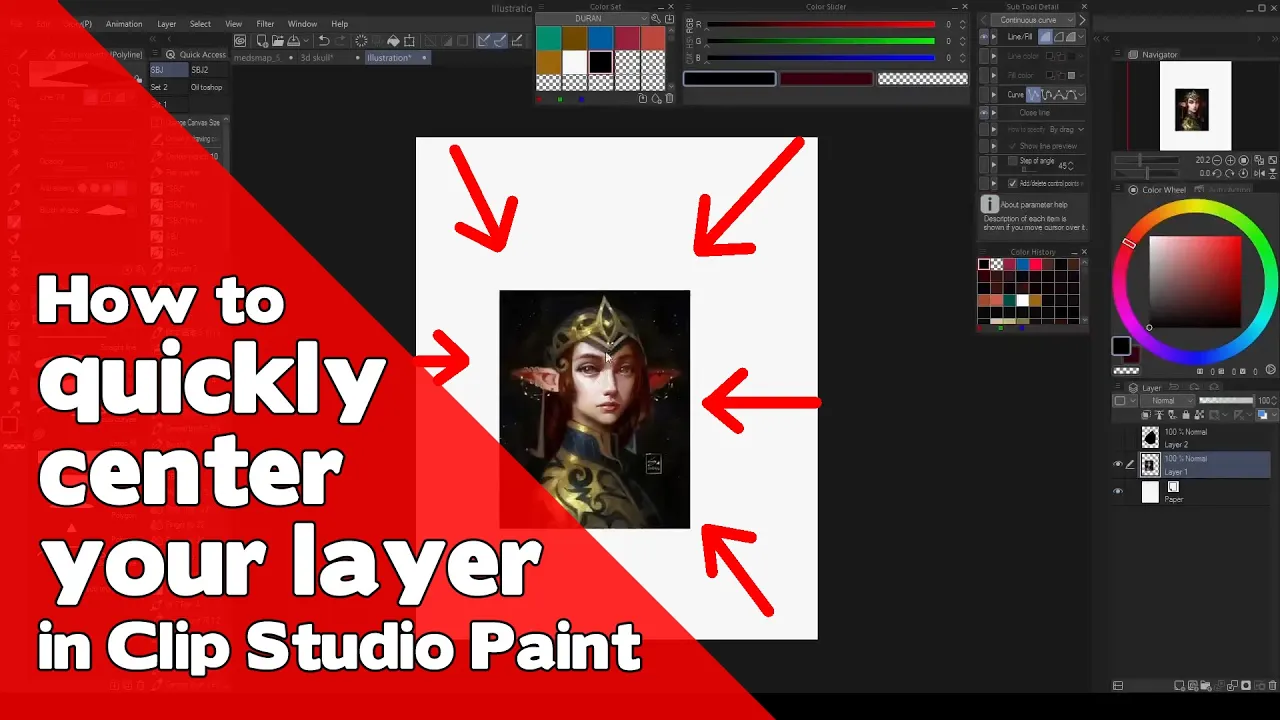Screen dimensions: 1280x720
Task: Open the Window menu
Action: click(x=302, y=24)
